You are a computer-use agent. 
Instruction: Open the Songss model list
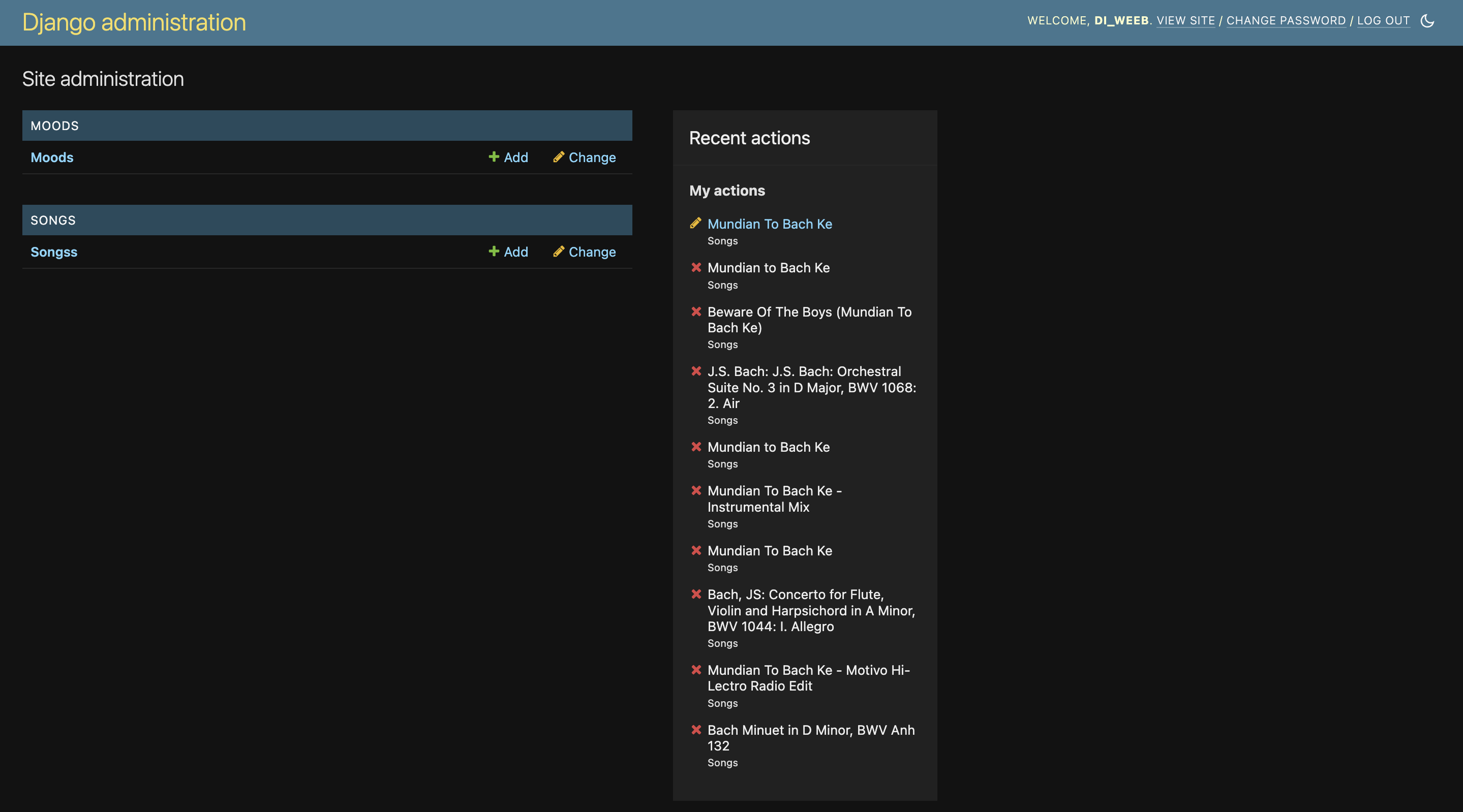pos(54,252)
